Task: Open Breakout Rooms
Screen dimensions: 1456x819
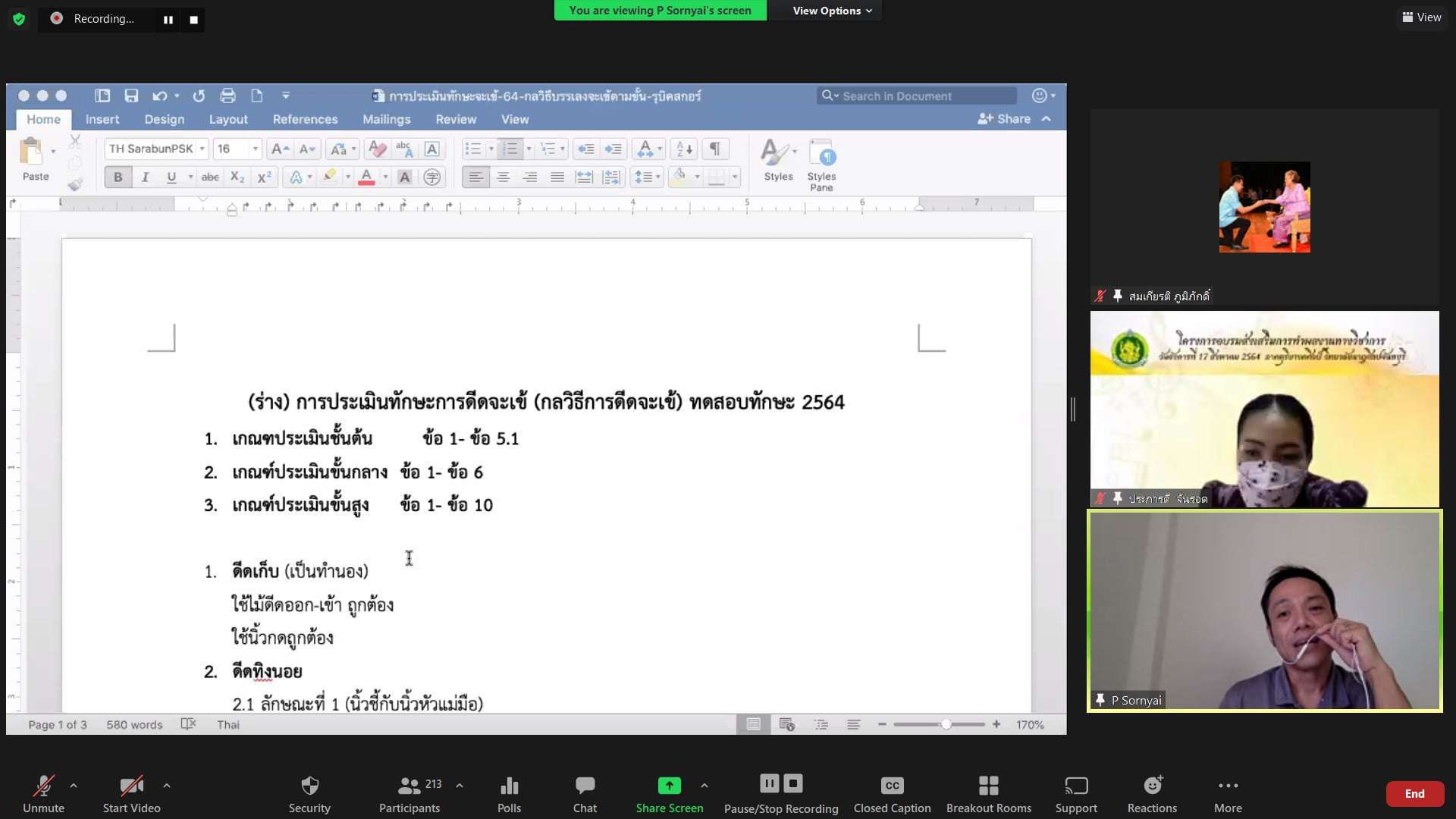Action: (x=988, y=793)
